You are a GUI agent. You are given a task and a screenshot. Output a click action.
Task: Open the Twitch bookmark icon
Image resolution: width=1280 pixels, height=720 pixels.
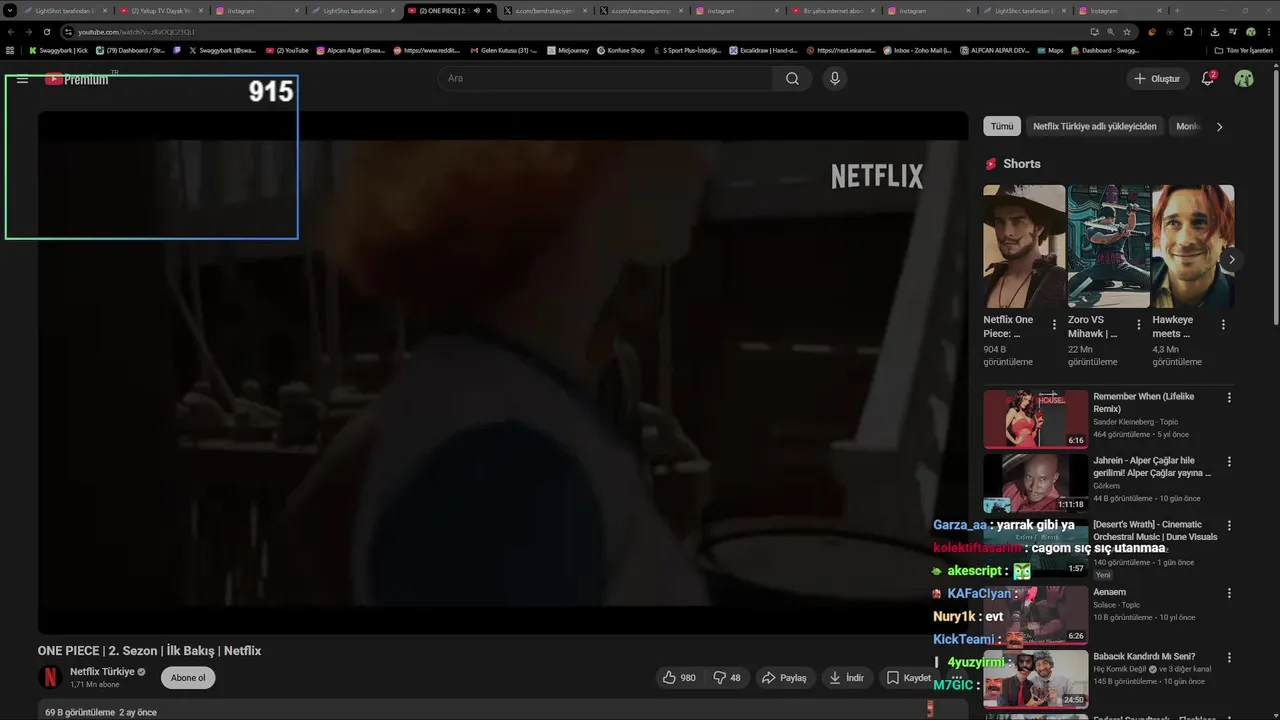(x=177, y=50)
